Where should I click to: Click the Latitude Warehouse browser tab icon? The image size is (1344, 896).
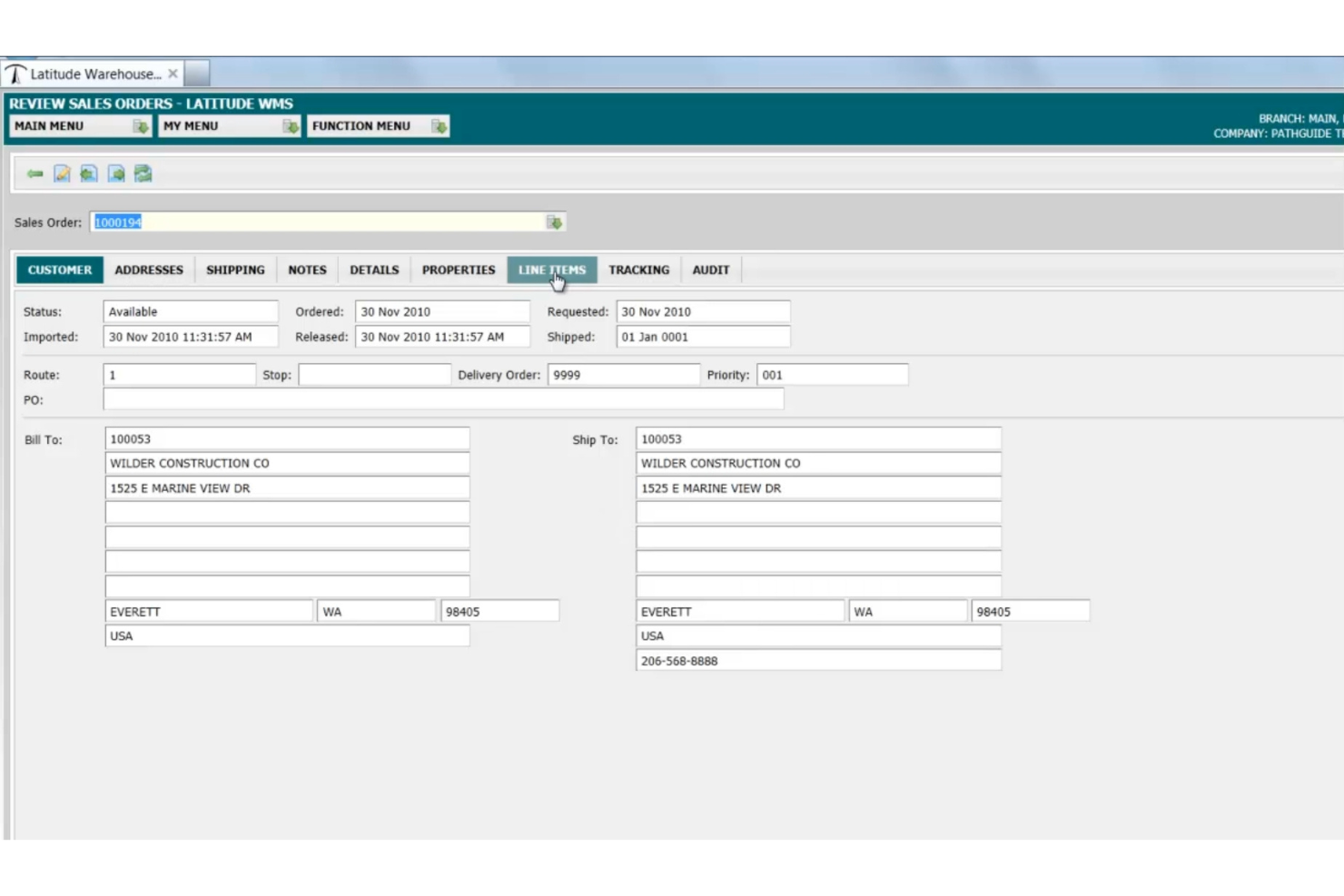tap(15, 73)
